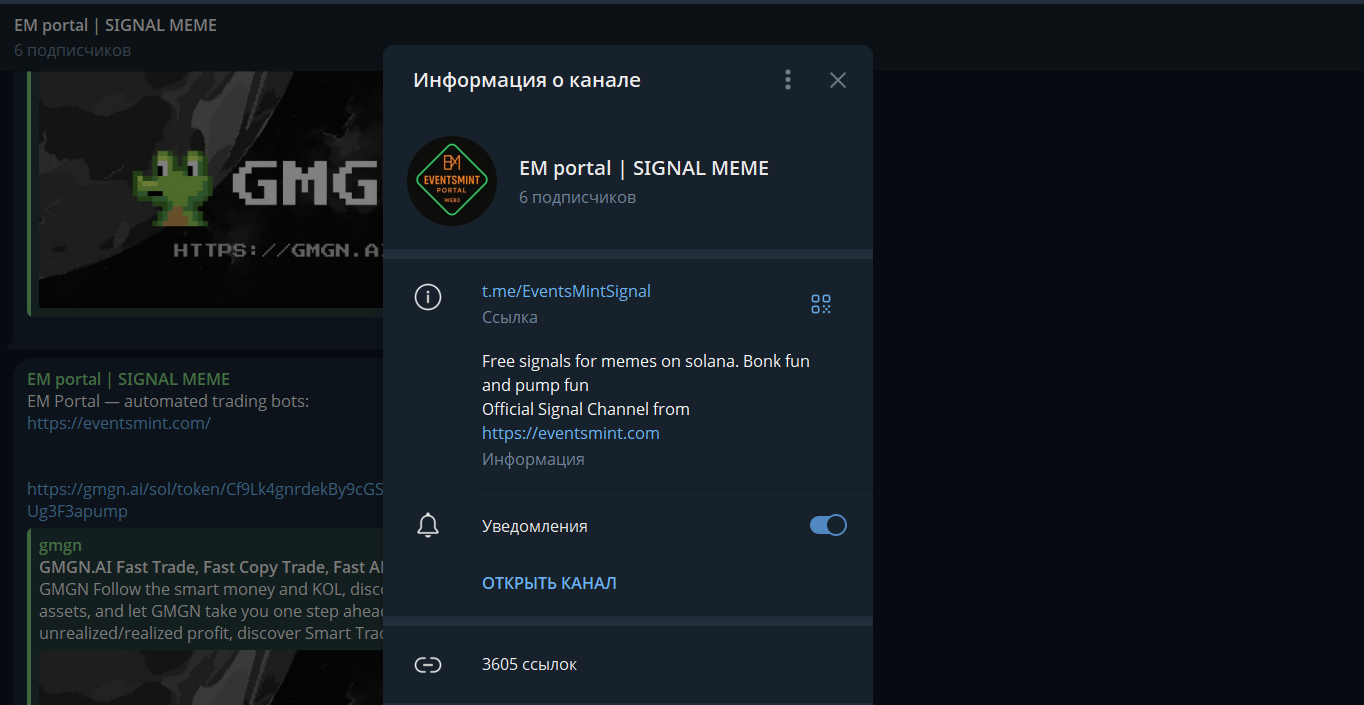This screenshot has height=705, width=1364.
Task: Click the channel name beside the avatar
Action: tap(644, 168)
